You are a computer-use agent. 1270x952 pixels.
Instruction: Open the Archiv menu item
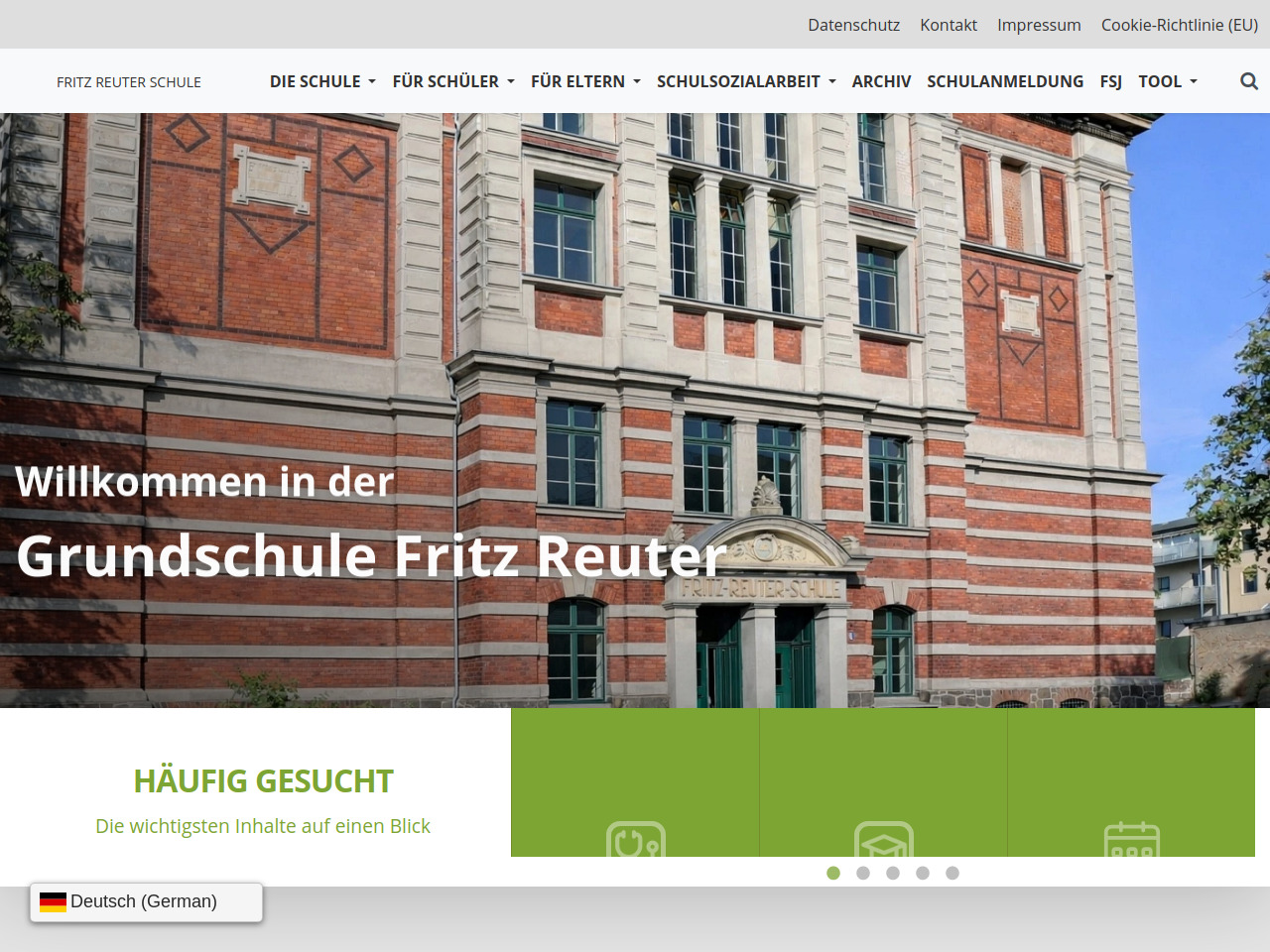(881, 81)
